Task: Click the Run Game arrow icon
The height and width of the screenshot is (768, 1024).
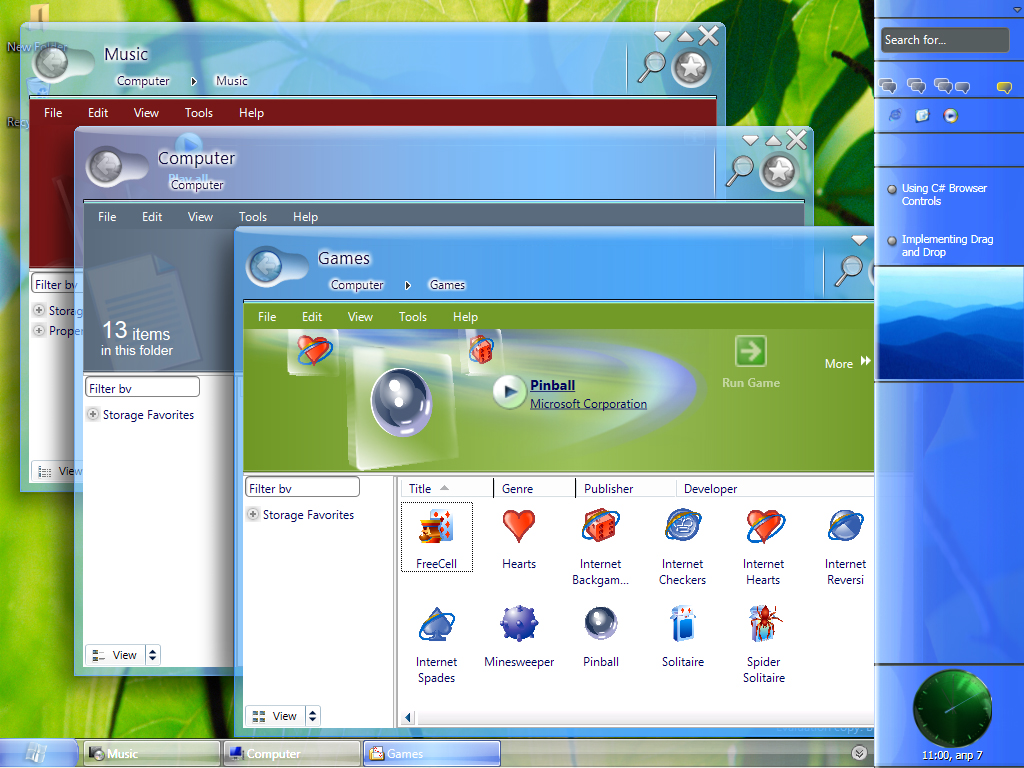Action: pos(751,351)
